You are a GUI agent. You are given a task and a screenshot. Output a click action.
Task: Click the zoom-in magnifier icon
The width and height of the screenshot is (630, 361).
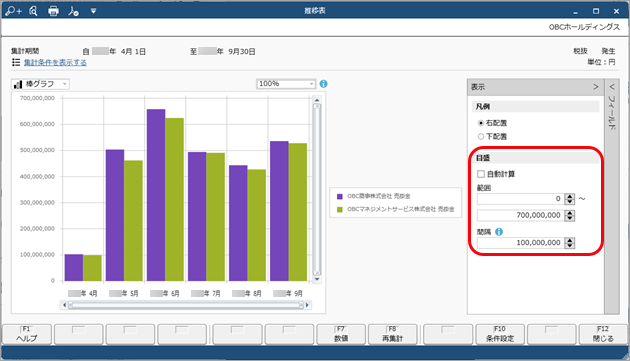(x=13, y=11)
